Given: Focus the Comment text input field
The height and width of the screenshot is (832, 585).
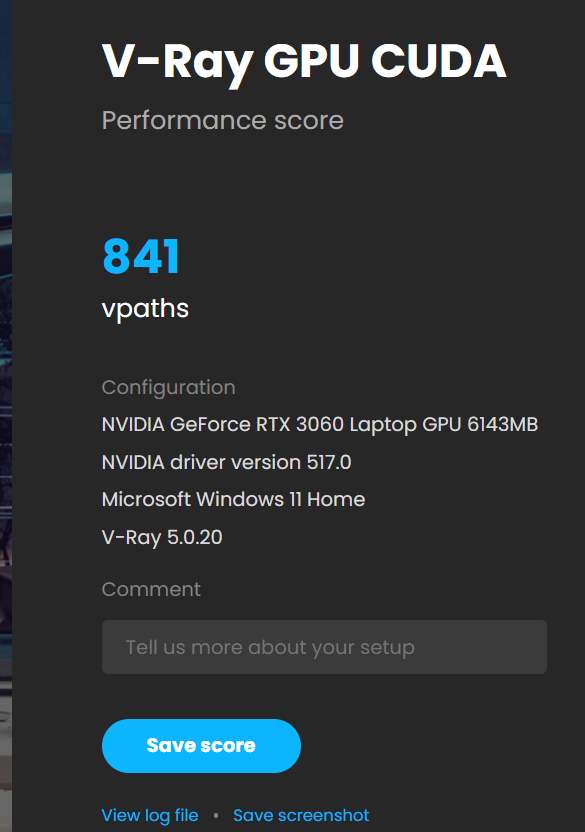Looking at the screenshot, I should 324,647.
